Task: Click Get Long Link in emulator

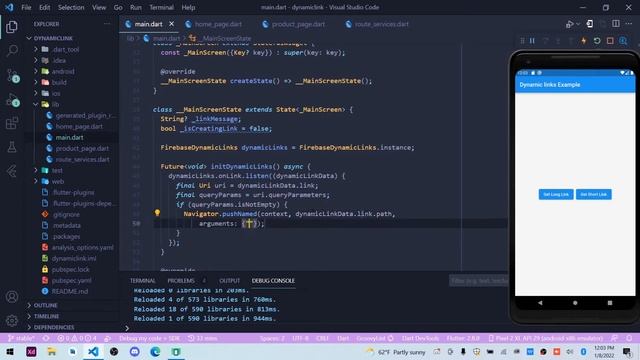Action: 556,194
